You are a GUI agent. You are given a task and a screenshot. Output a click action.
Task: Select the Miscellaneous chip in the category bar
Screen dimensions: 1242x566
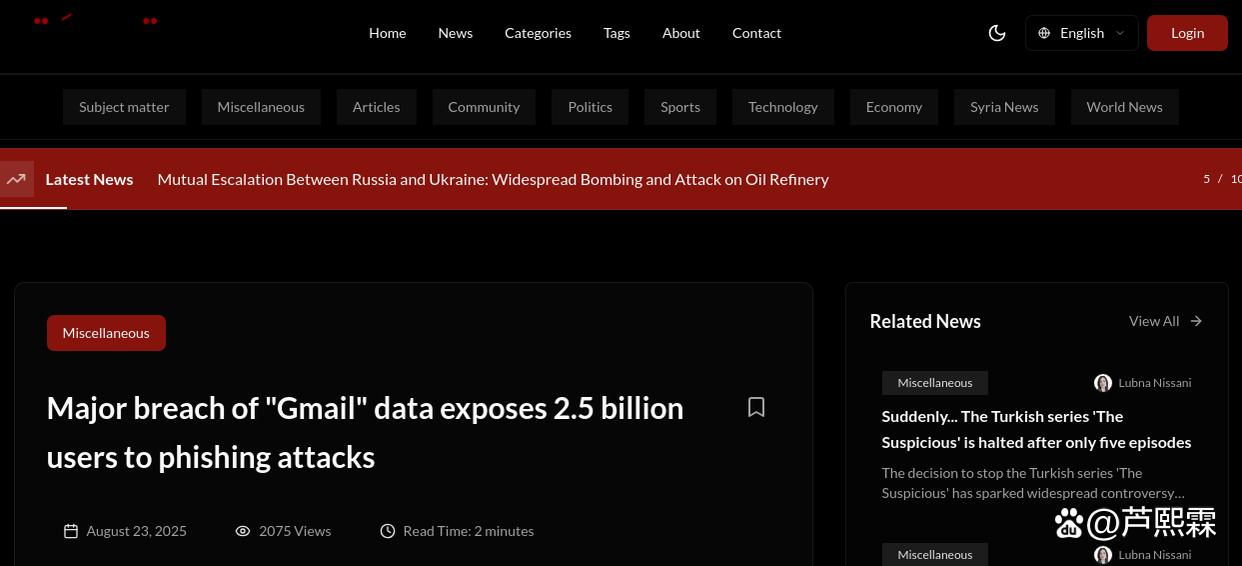(x=261, y=107)
